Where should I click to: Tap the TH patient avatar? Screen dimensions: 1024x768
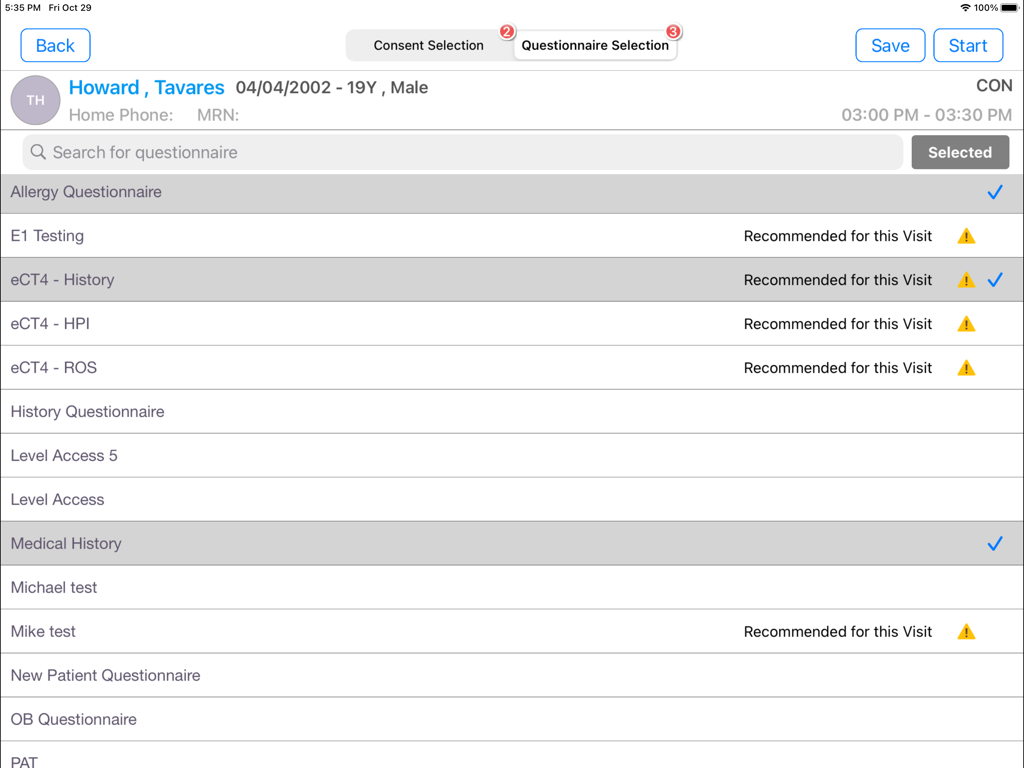click(x=35, y=100)
